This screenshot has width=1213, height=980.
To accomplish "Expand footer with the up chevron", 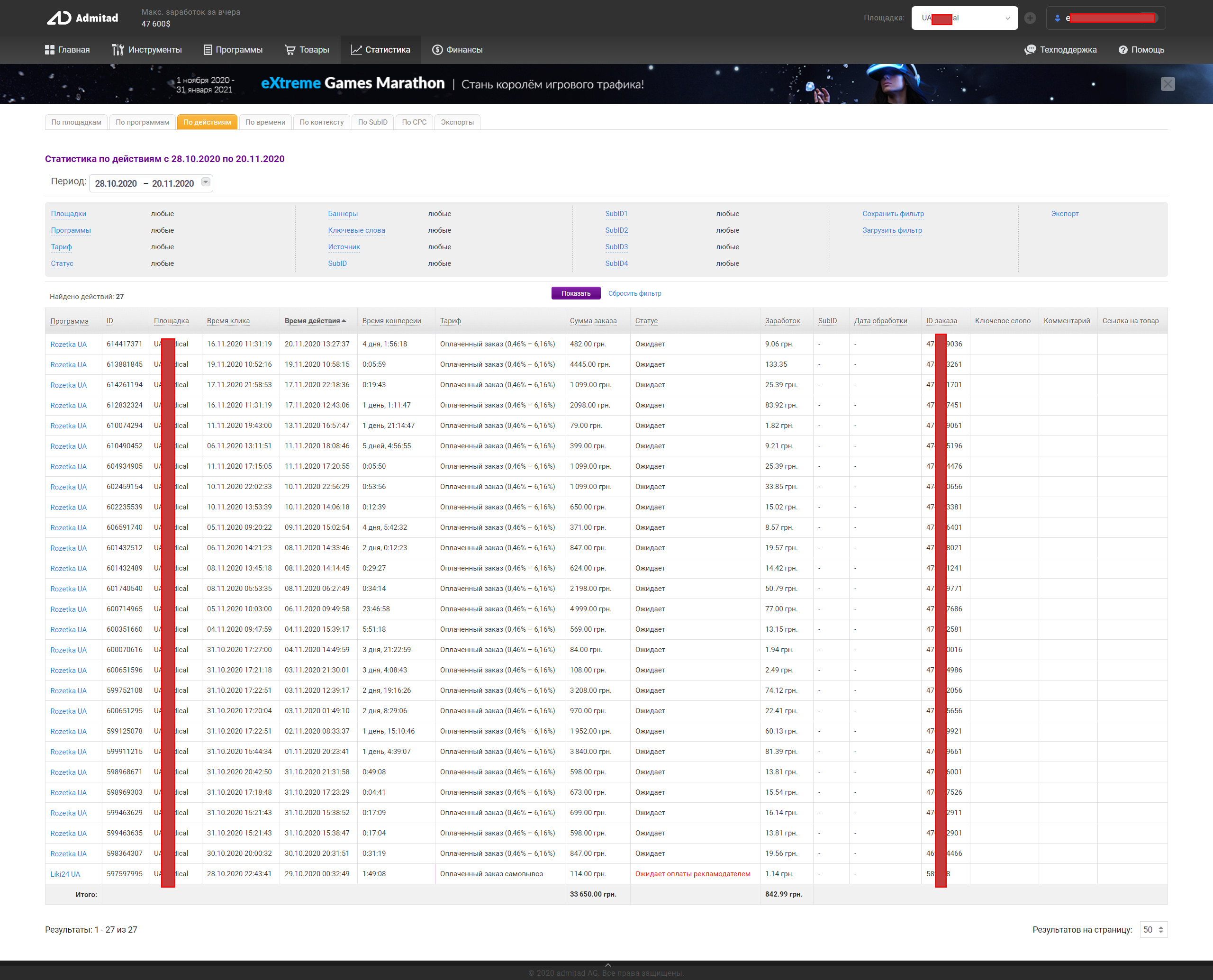I will coord(607,965).
